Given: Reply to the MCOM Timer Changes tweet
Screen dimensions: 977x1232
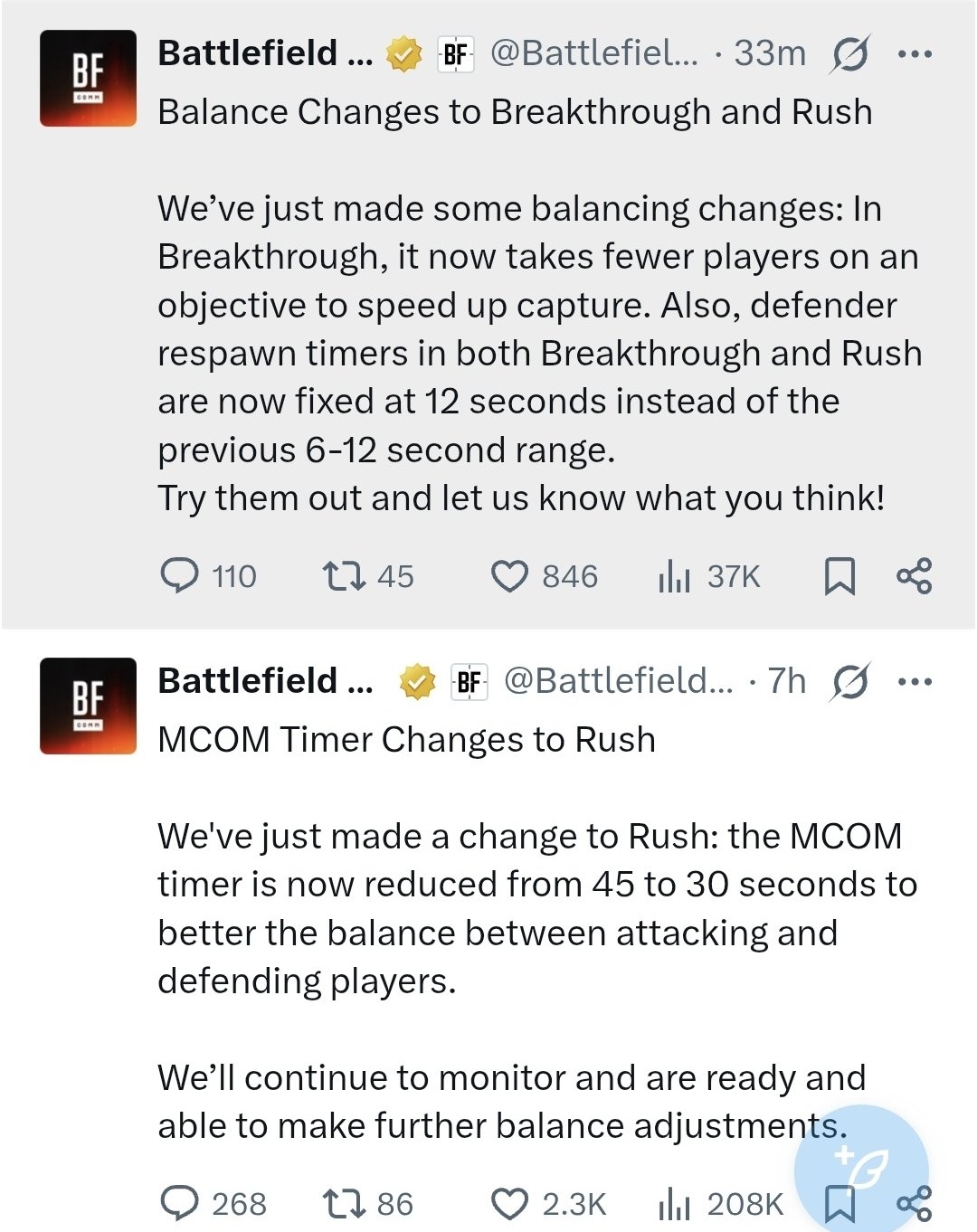Looking at the screenshot, I should coord(213,1203).
